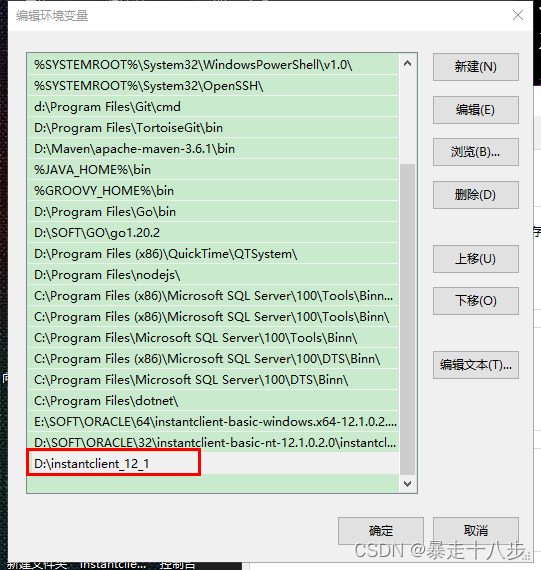Select the %JAVA_HOME%\bin path entry
The height and width of the screenshot is (570, 541).
pos(213,170)
